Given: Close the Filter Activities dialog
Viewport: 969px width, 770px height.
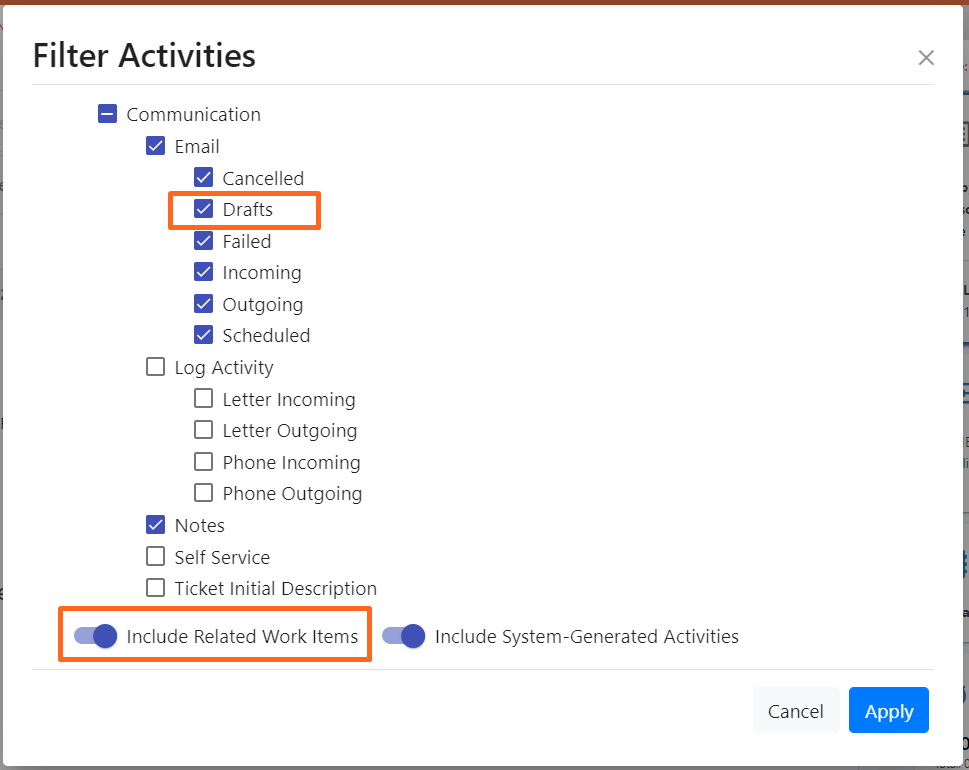Looking at the screenshot, I should coord(926,58).
